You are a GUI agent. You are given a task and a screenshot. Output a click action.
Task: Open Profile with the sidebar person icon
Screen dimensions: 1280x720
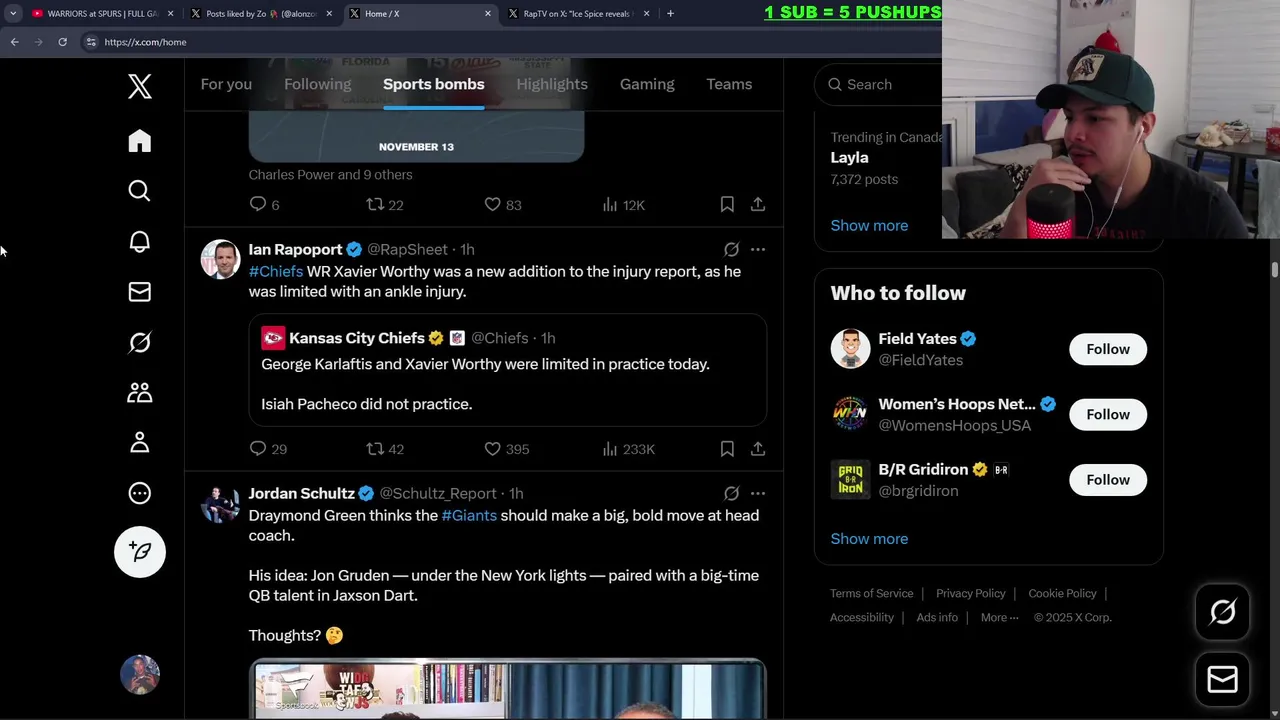point(140,442)
